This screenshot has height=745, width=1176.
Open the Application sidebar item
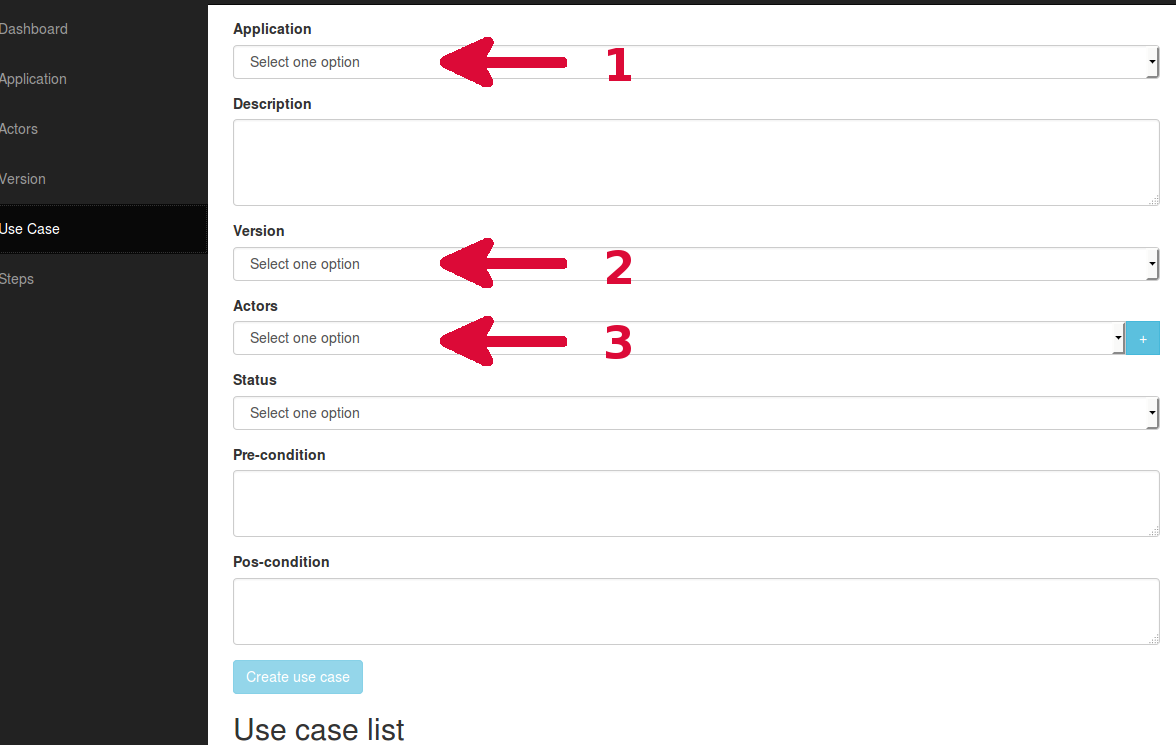(x=33, y=79)
